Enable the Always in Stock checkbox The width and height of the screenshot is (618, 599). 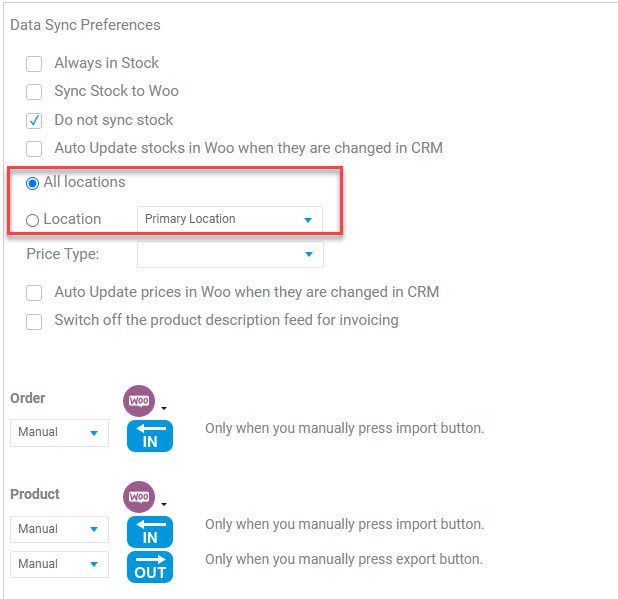[x=34, y=63]
